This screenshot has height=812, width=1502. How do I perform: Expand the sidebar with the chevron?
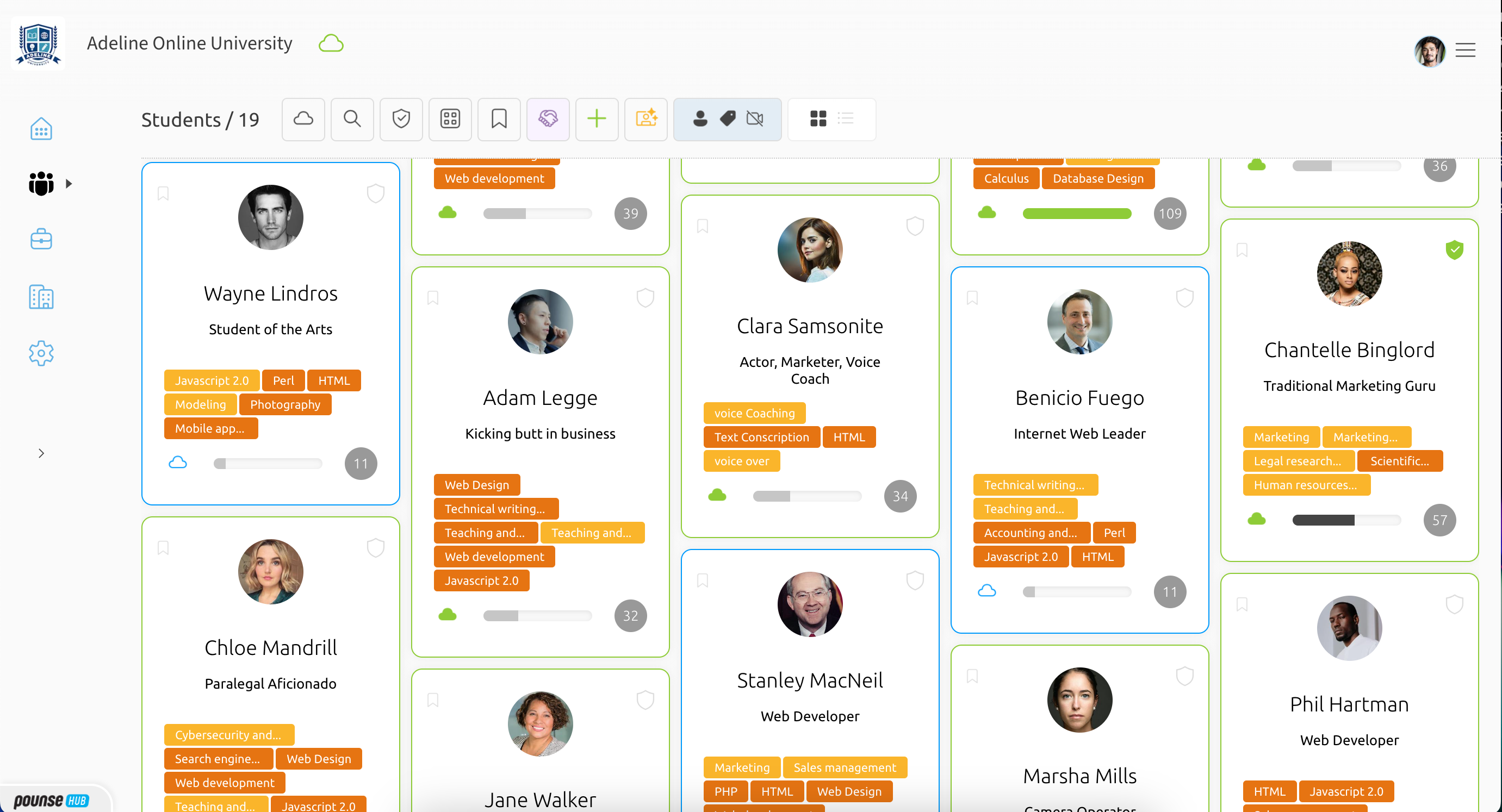(x=41, y=453)
